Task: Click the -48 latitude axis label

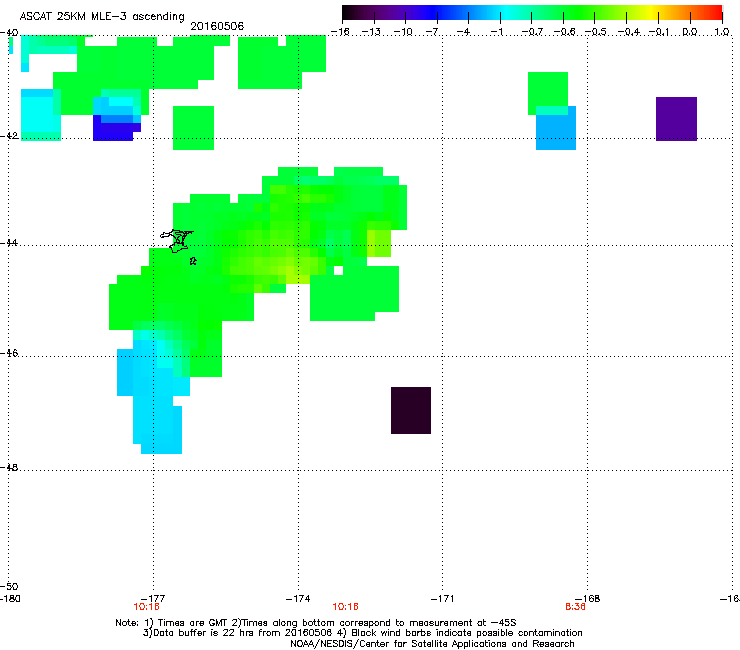Action: click(x=9, y=467)
